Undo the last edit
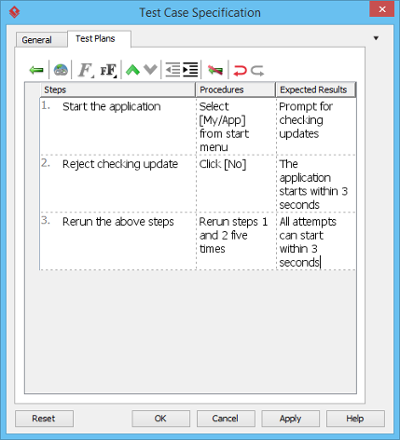400x440 pixels. tap(240, 70)
